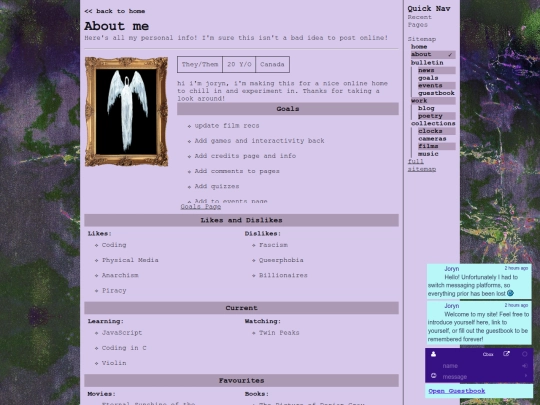Click 'Violin' under Learning
This screenshot has width=540, height=405.
[x=114, y=363]
